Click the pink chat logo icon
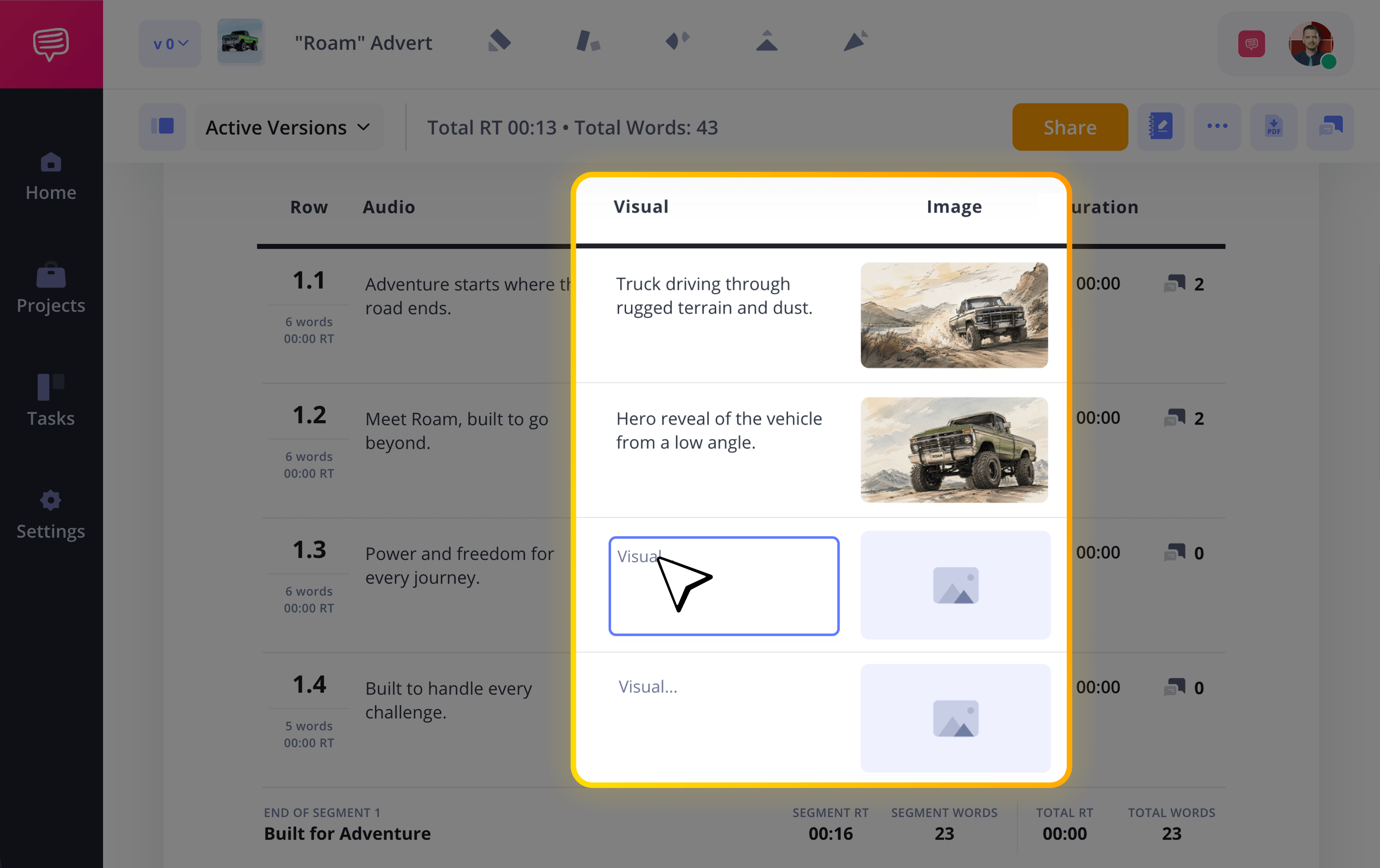This screenshot has width=1380, height=868. (51, 44)
